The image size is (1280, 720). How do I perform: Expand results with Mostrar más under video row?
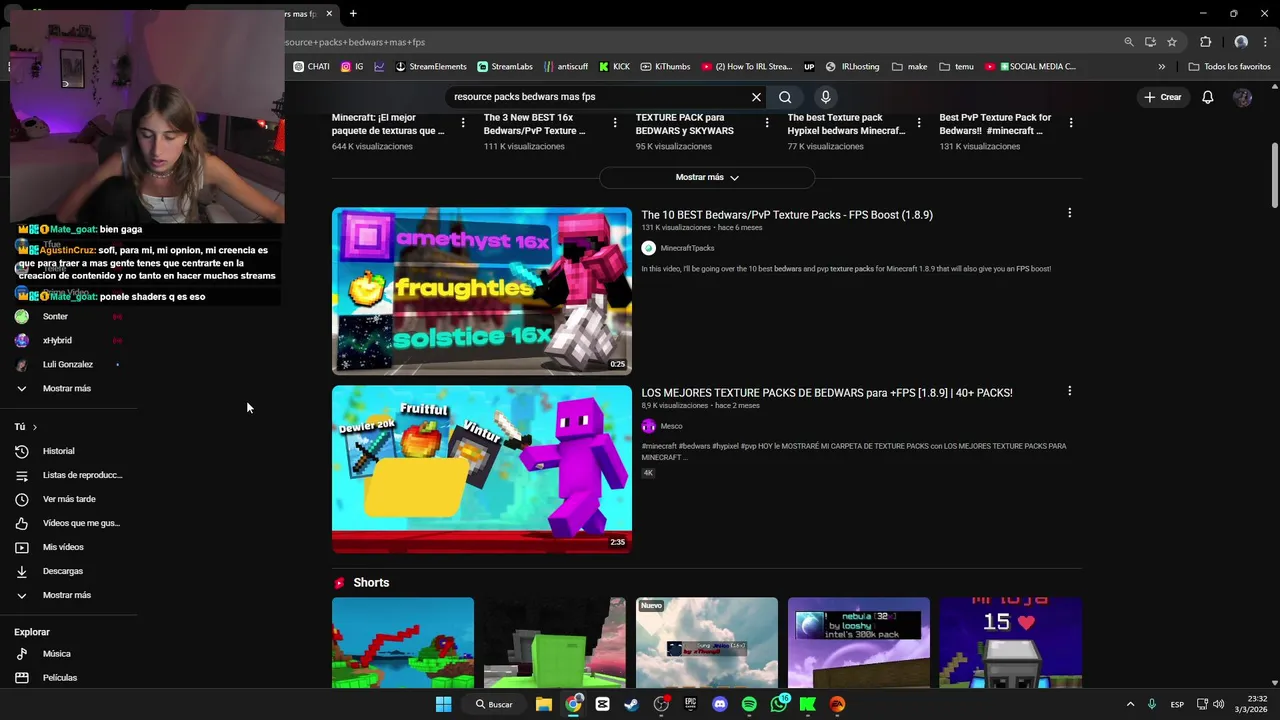tap(707, 177)
